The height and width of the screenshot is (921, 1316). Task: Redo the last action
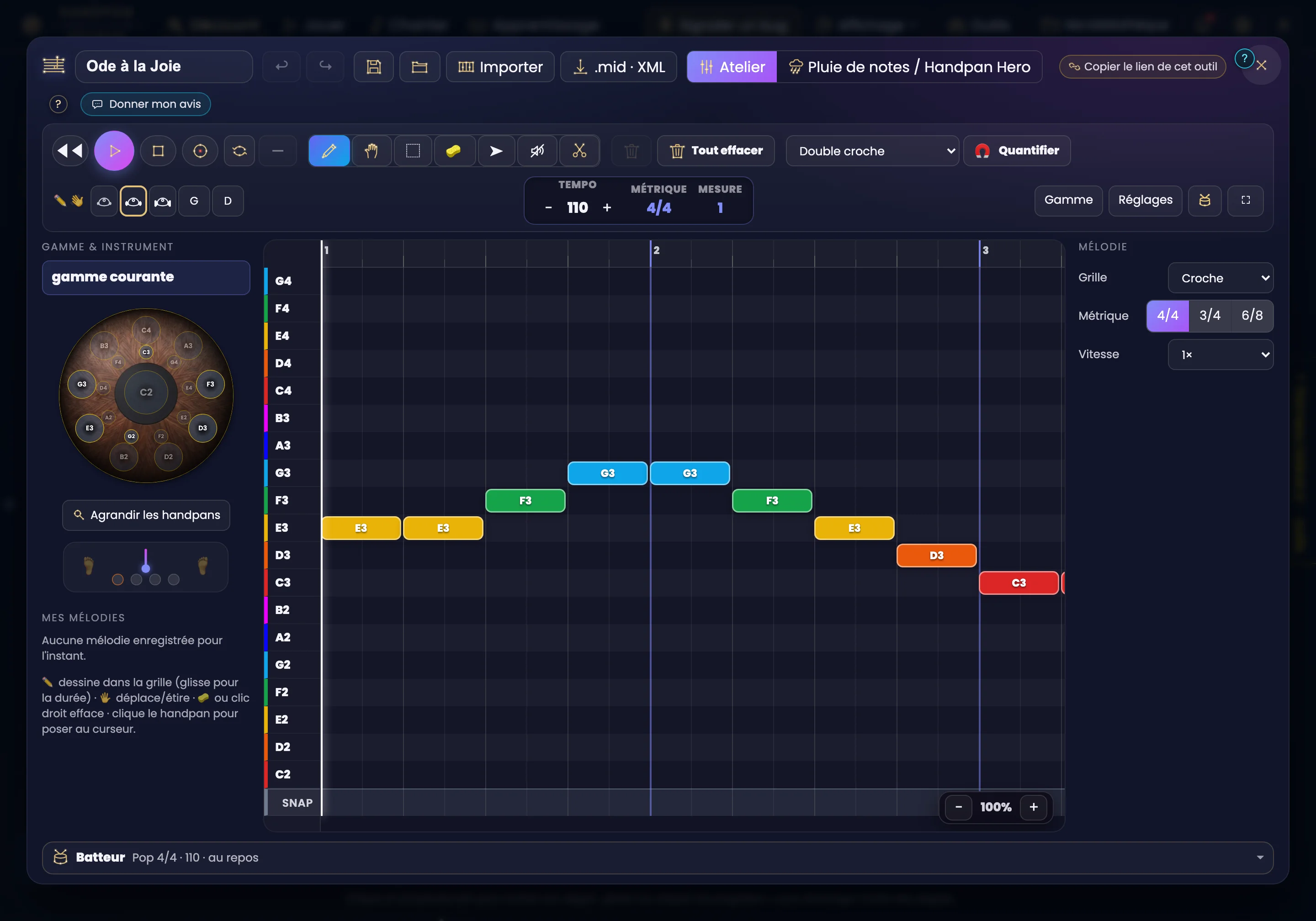(325, 67)
